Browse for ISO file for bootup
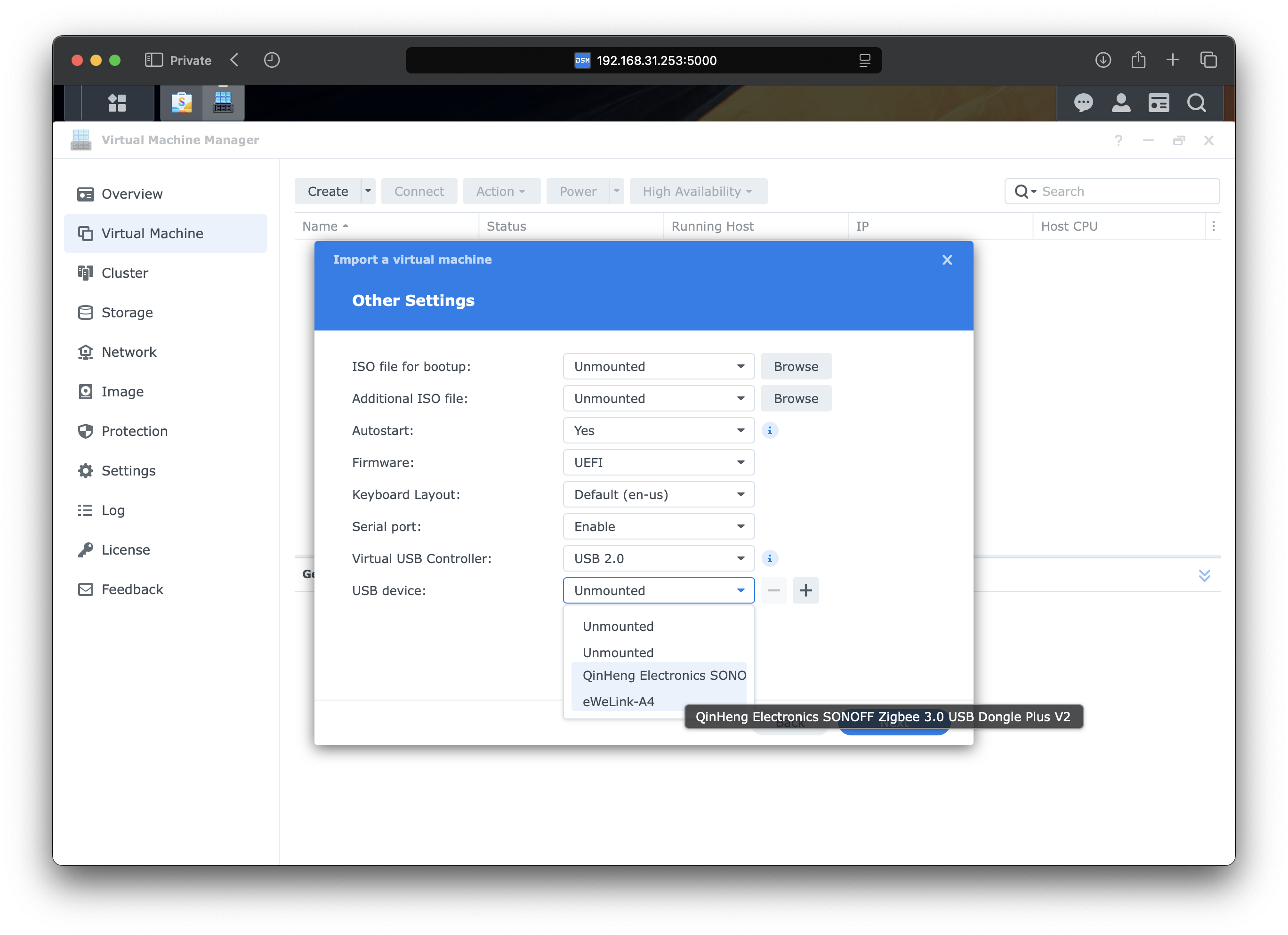This screenshot has width=1288, height=935. point(796,366)
